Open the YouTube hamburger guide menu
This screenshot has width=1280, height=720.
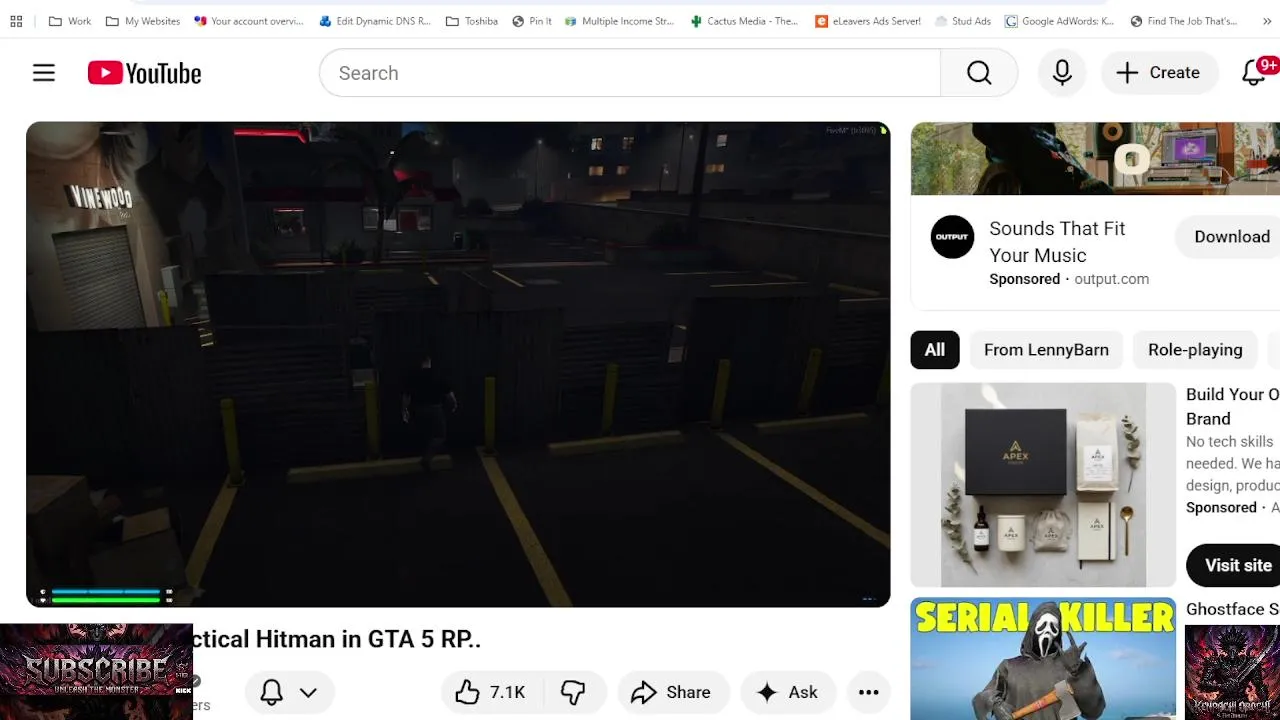[x=44, y=73]
